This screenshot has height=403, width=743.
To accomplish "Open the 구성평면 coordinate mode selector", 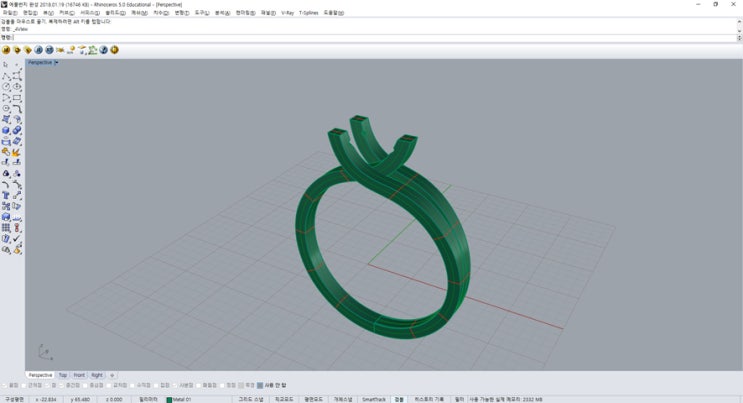I will point(14,400).
